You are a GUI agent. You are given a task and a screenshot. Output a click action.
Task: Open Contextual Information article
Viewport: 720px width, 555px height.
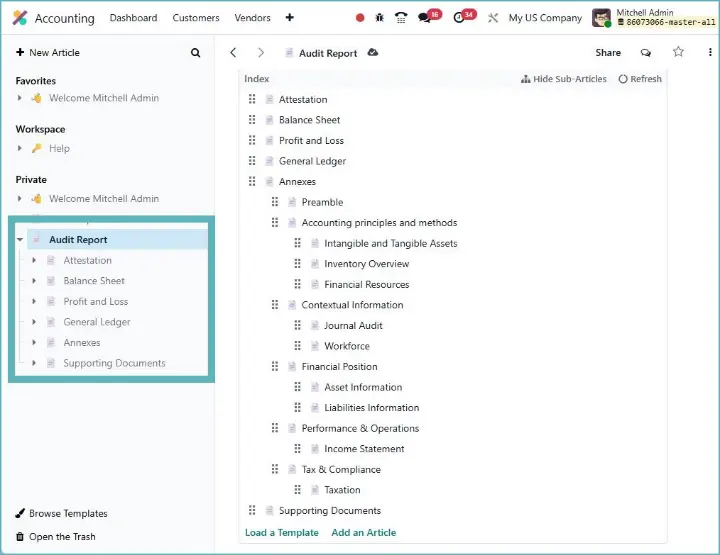(x=352, y=305)
